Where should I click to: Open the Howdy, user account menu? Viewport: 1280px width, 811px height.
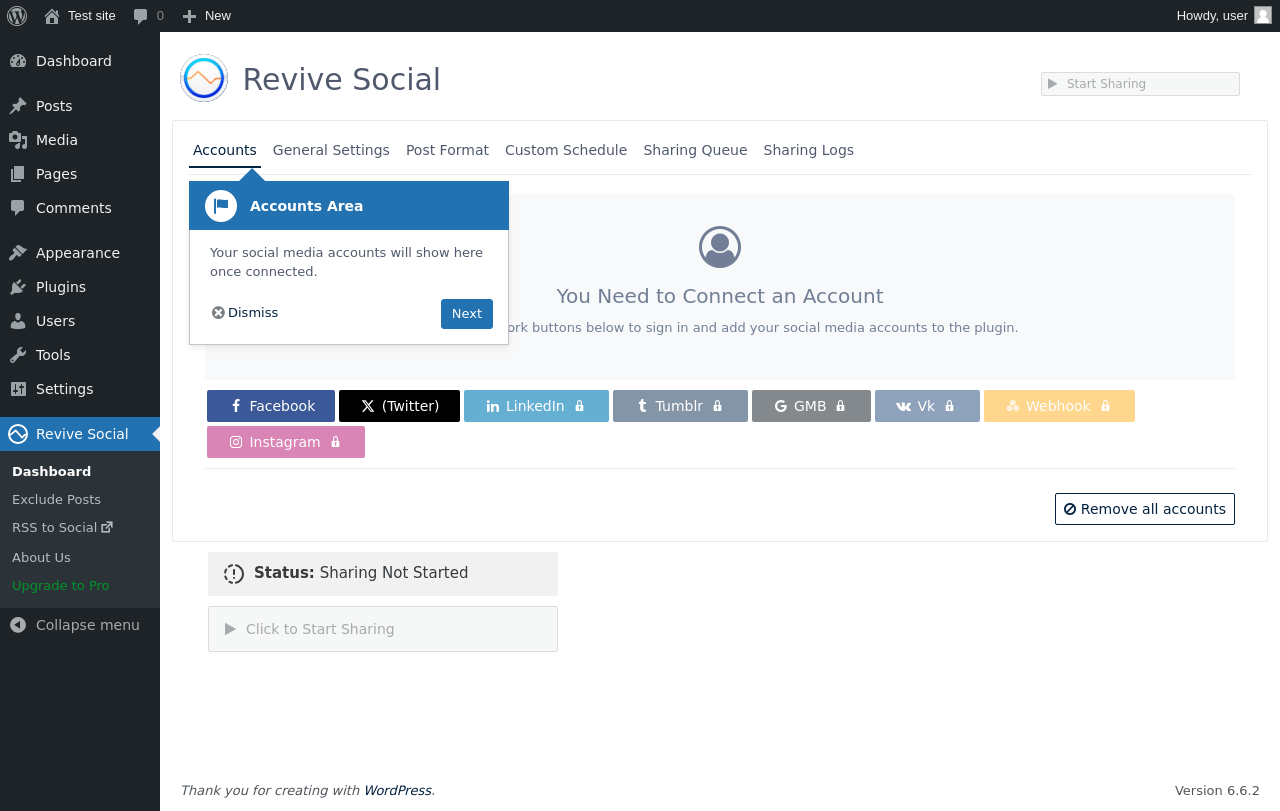[1211, 16]
